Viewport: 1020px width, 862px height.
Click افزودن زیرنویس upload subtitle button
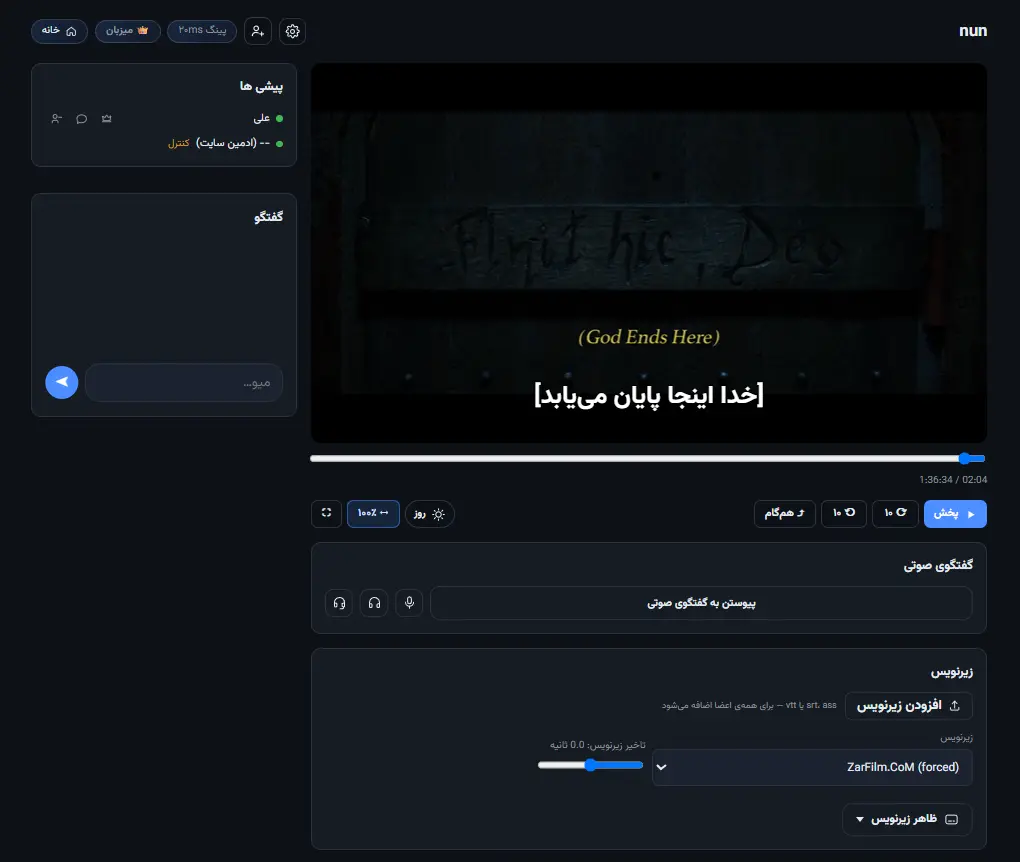[x=909, y=706]
